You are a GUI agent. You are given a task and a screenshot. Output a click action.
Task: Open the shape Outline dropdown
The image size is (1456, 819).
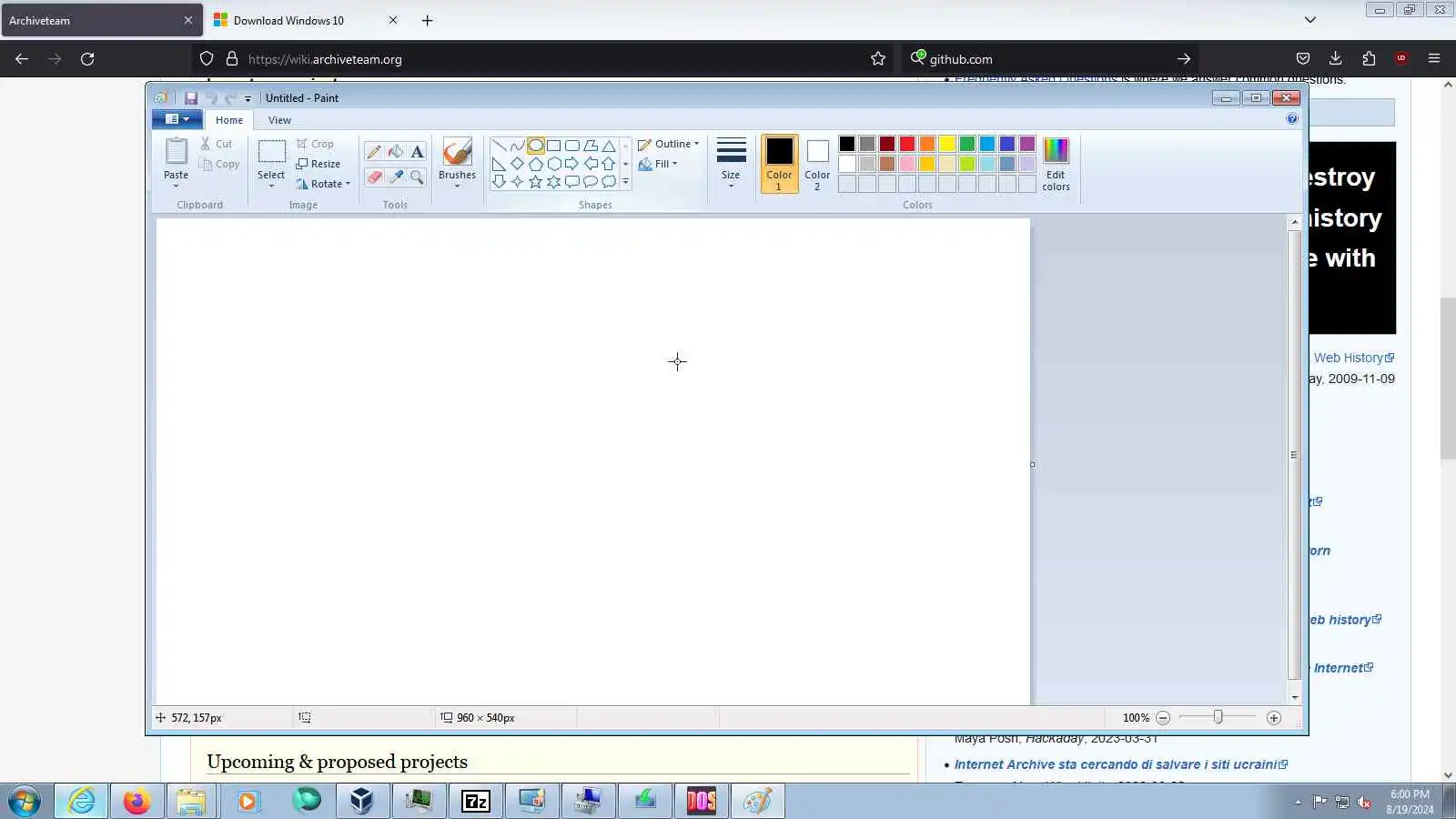668,144
